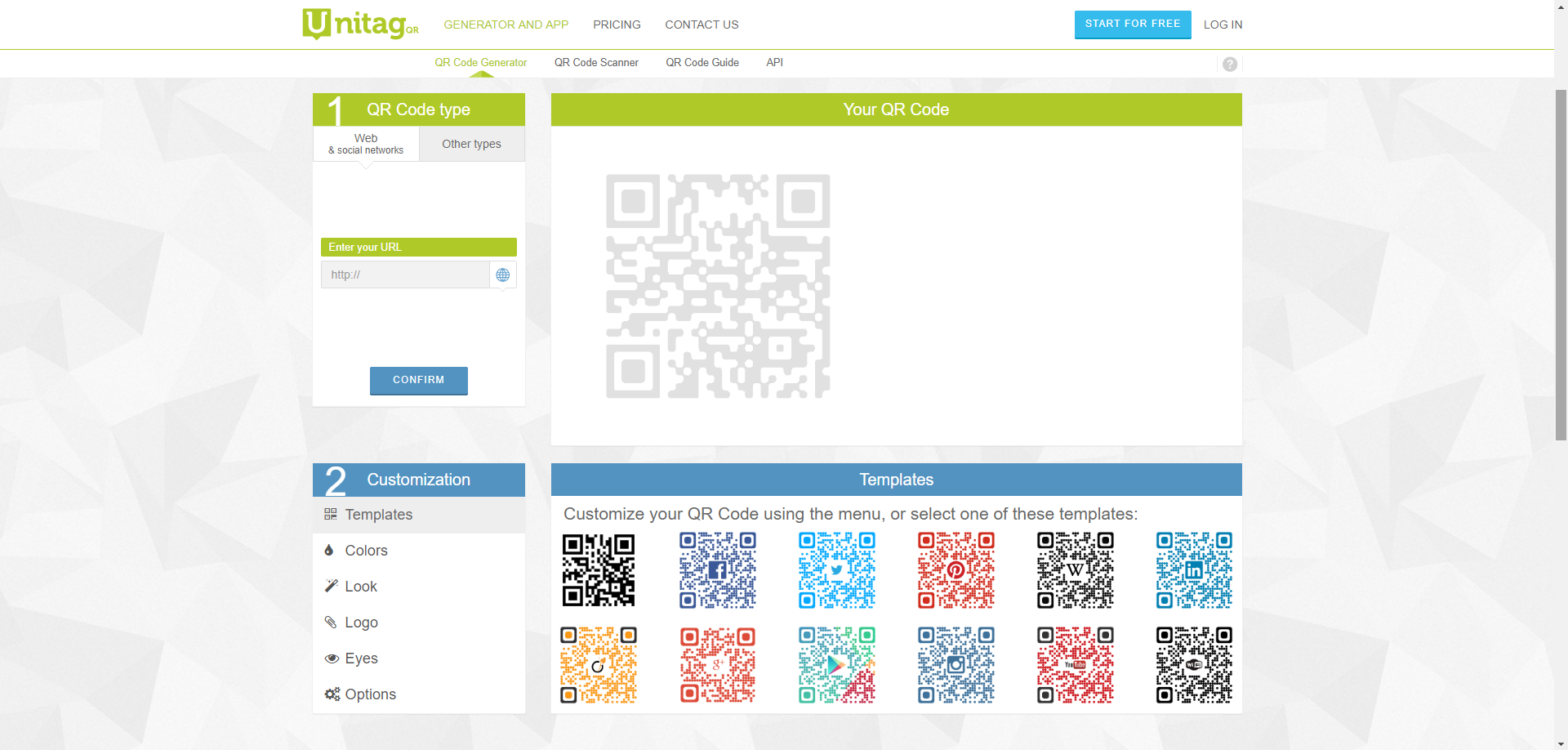Open the Colors customization section
Viewport: 1568px width, 750px height.
tap(419, 551)
